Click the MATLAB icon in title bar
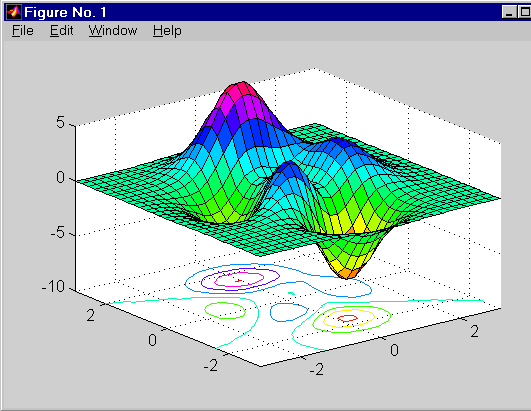The width and height of the screenshot is (531, 411). coord(14,12)
